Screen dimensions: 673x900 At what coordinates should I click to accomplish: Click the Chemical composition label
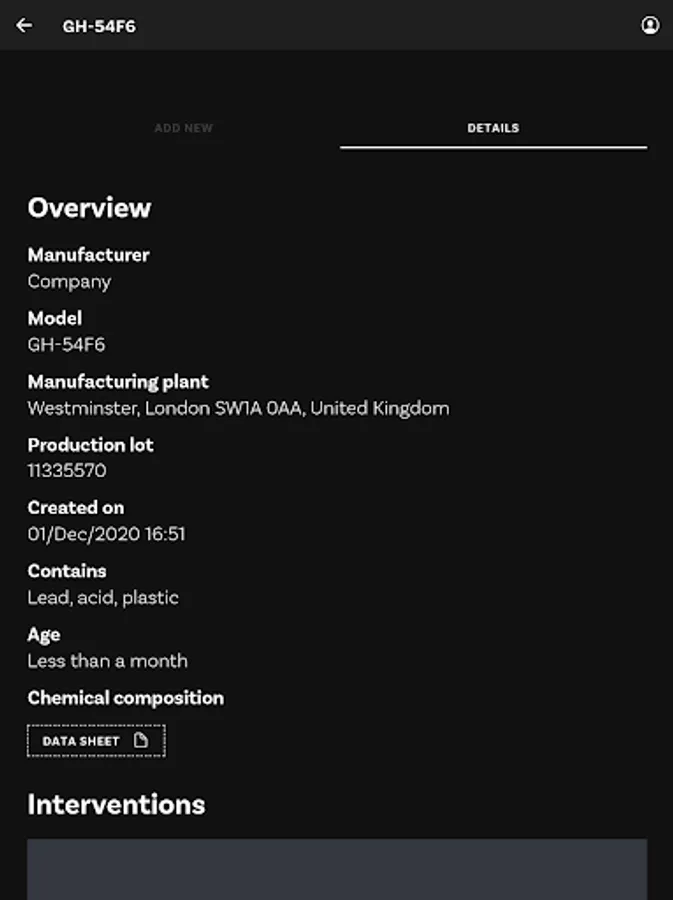point(125,698)
